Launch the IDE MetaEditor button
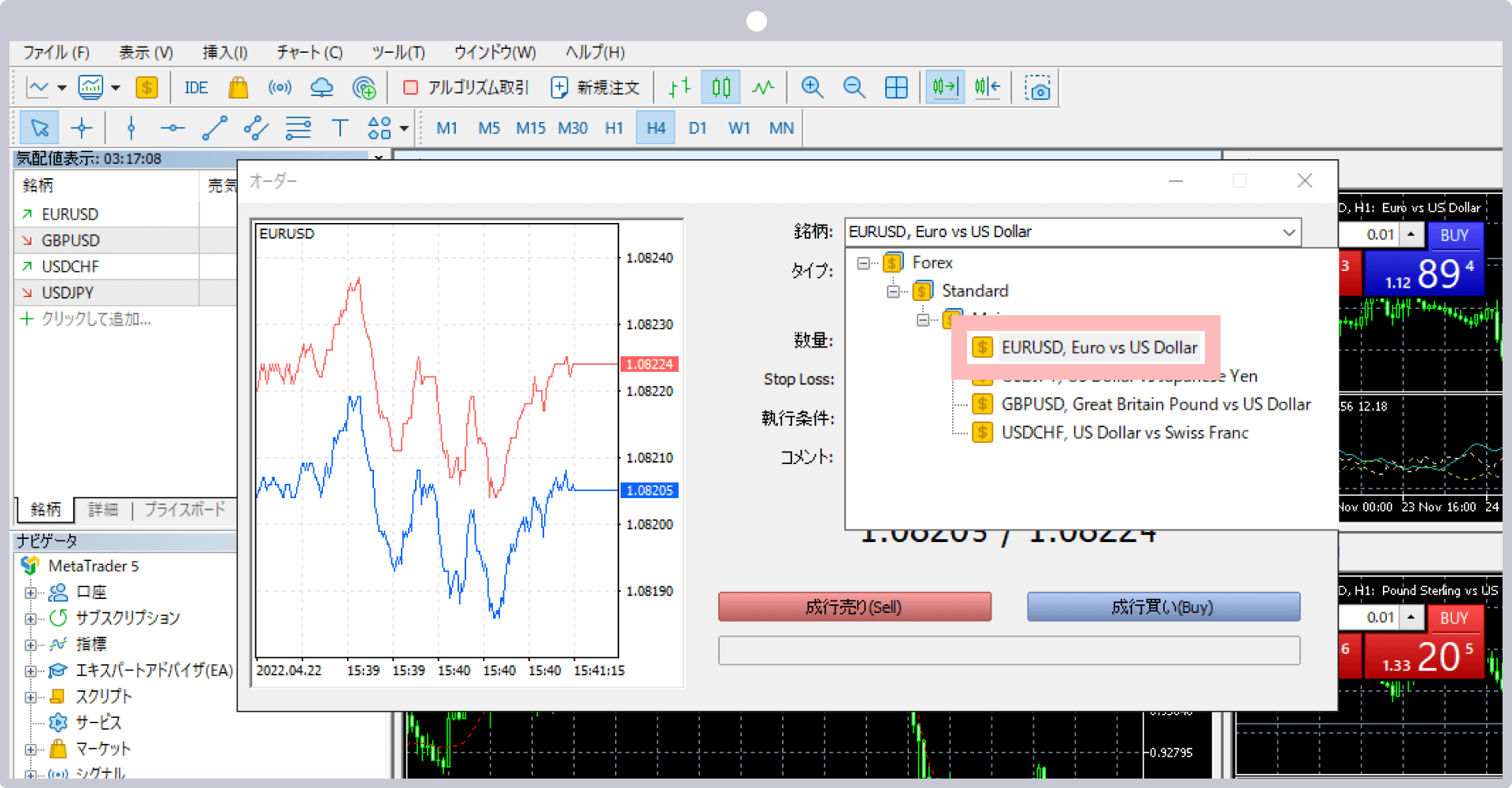The width and height of the screenshot is (1512, 788). [196, 87]
